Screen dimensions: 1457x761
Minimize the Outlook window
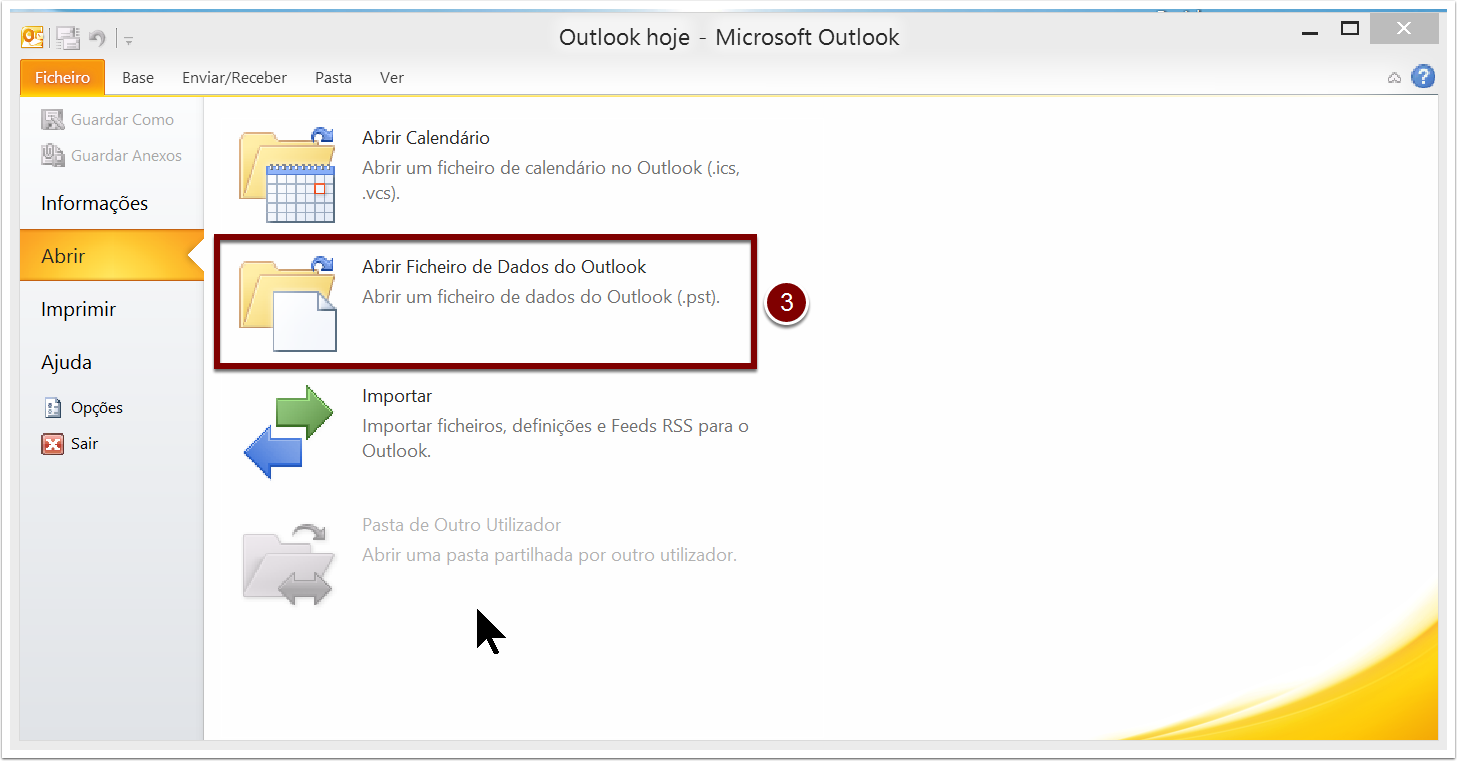click(1310, 31)
